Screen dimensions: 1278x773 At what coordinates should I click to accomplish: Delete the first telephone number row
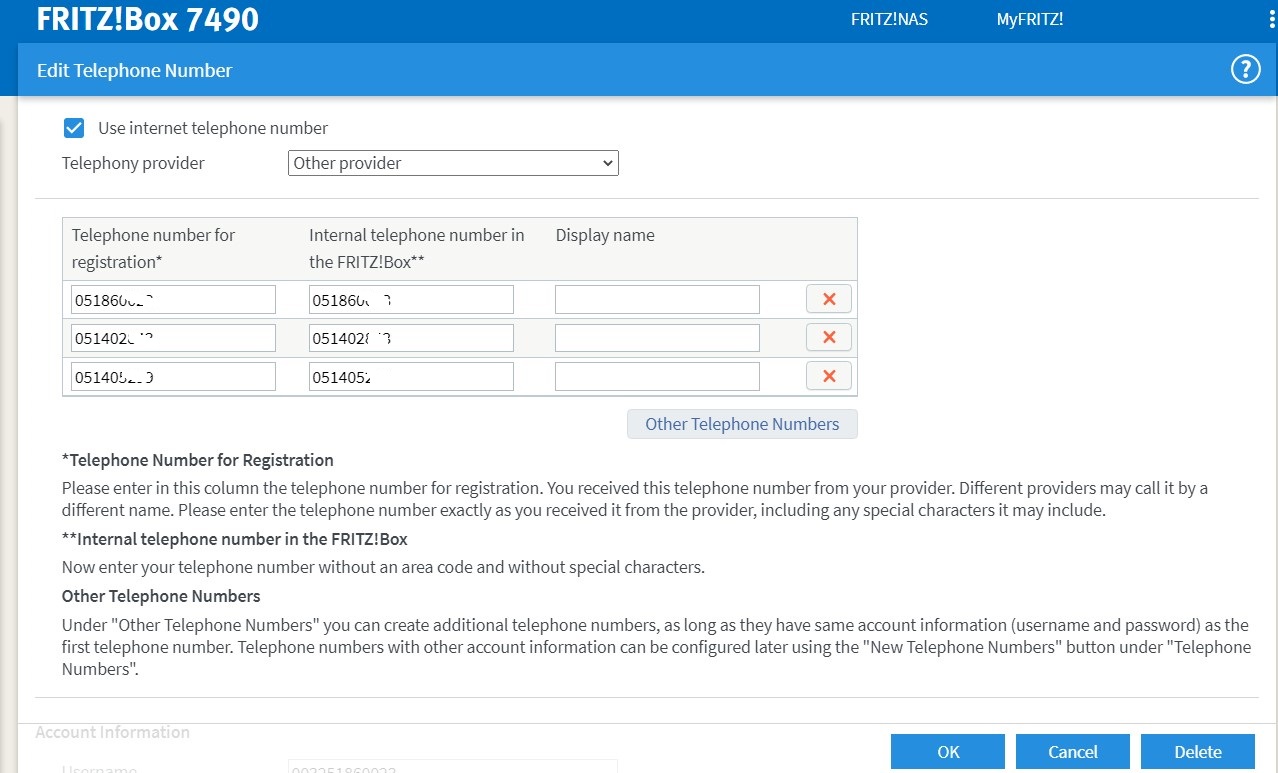click(828, 299)
